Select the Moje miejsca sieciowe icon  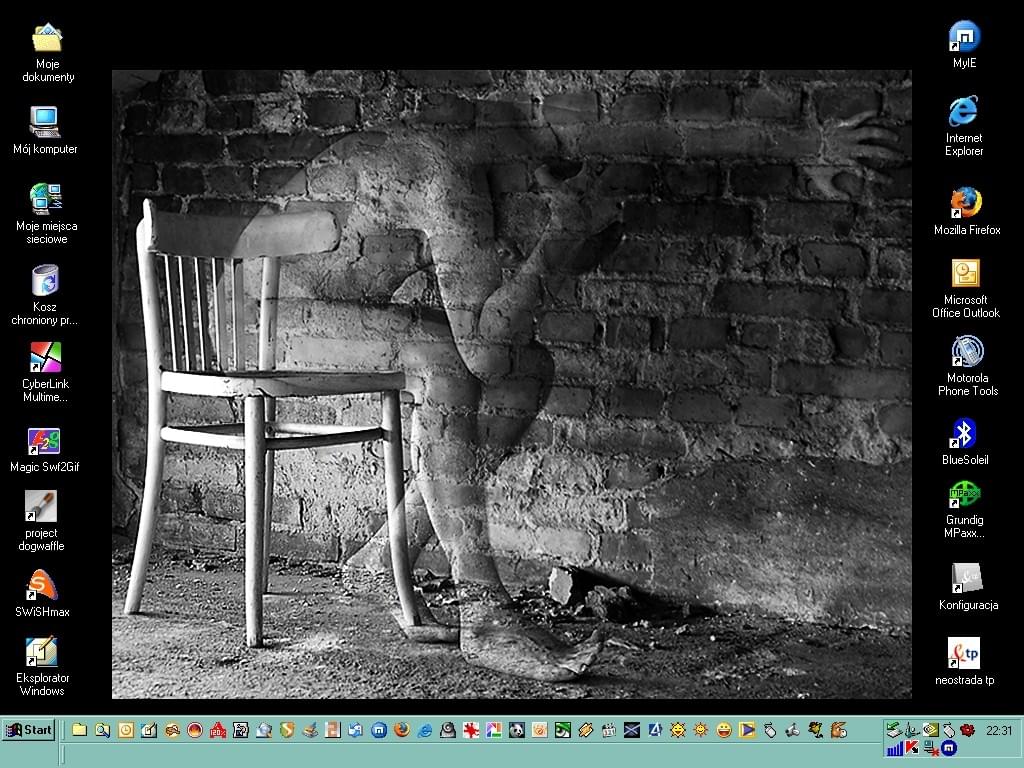click(x=46, y=214)
